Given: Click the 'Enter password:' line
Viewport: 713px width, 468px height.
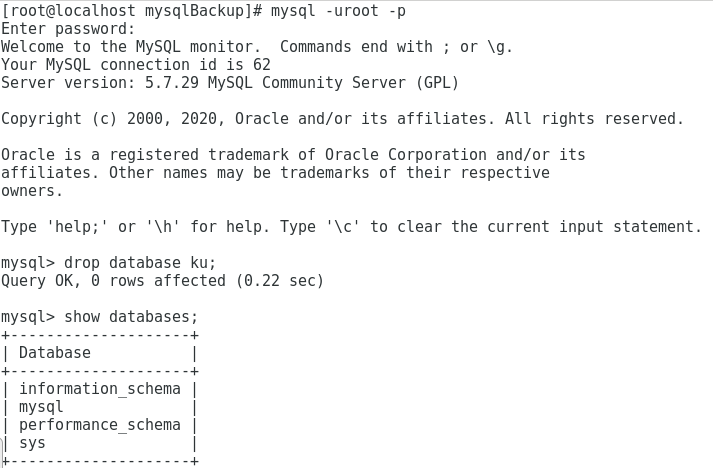Looking at the screenshot, I should pos(68,29).
